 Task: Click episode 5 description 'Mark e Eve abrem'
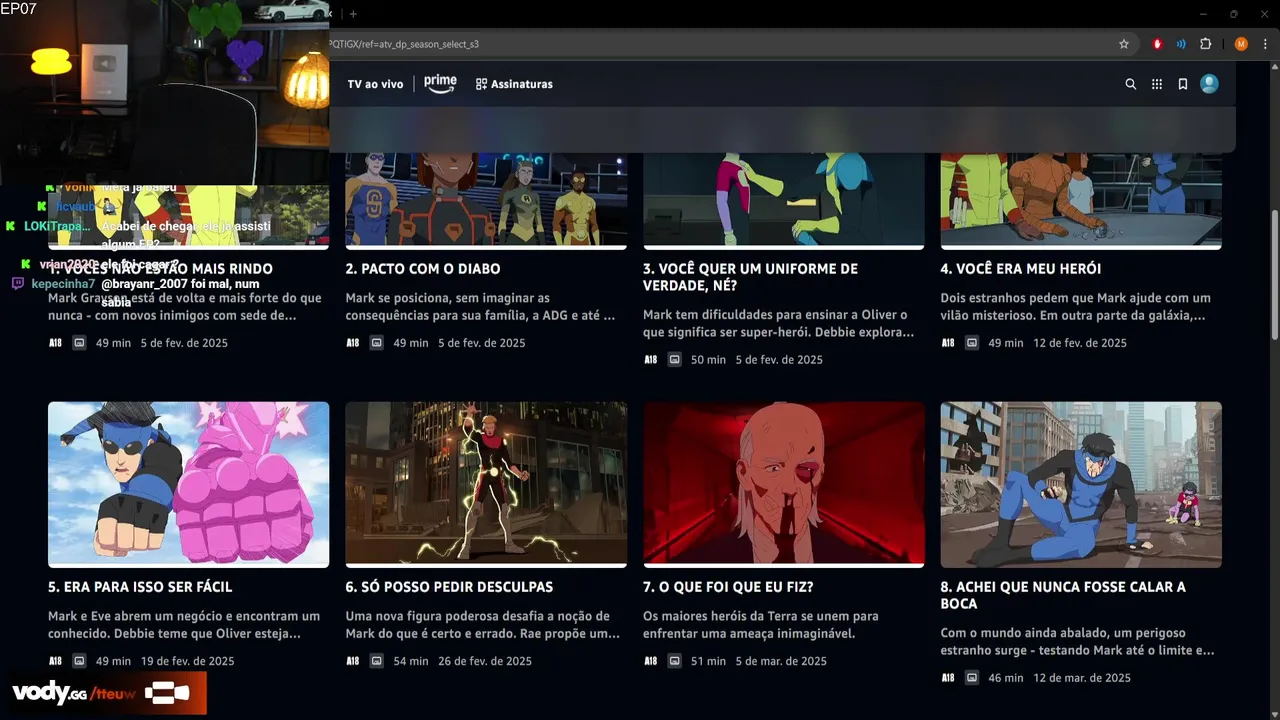[184, 625]
